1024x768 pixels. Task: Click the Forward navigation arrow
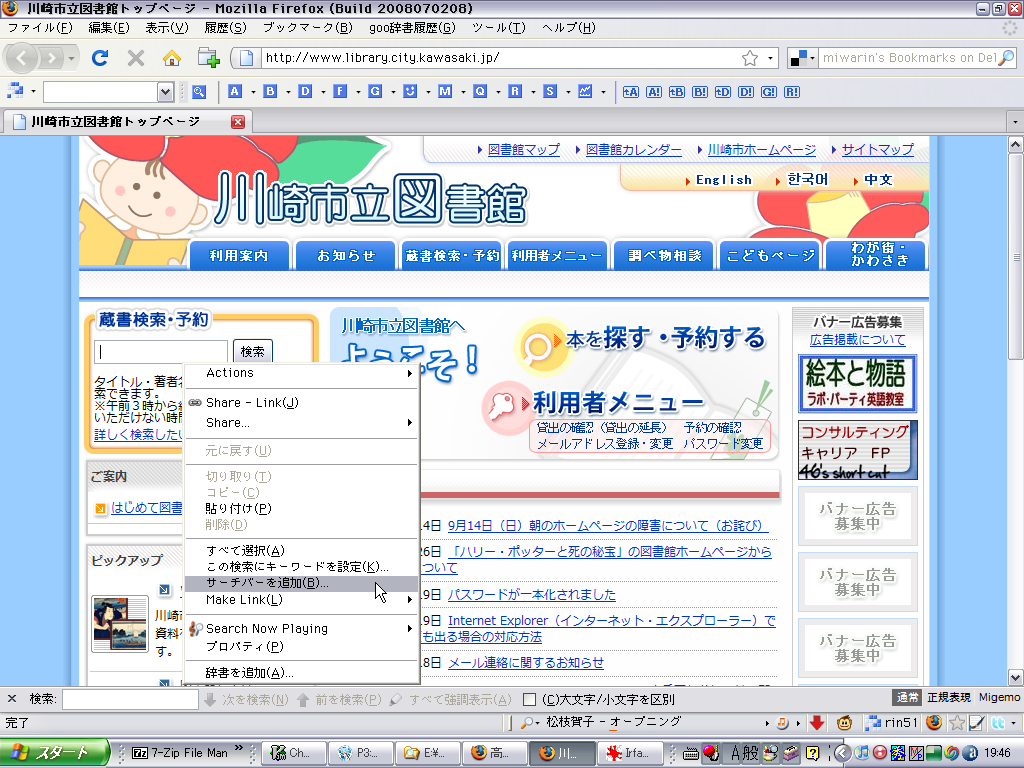51,58
